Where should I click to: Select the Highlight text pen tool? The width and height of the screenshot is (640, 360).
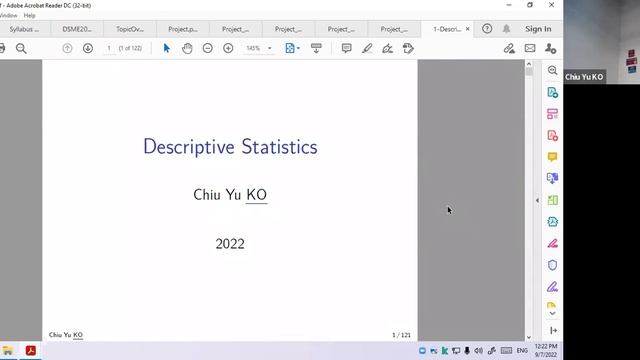367,48
